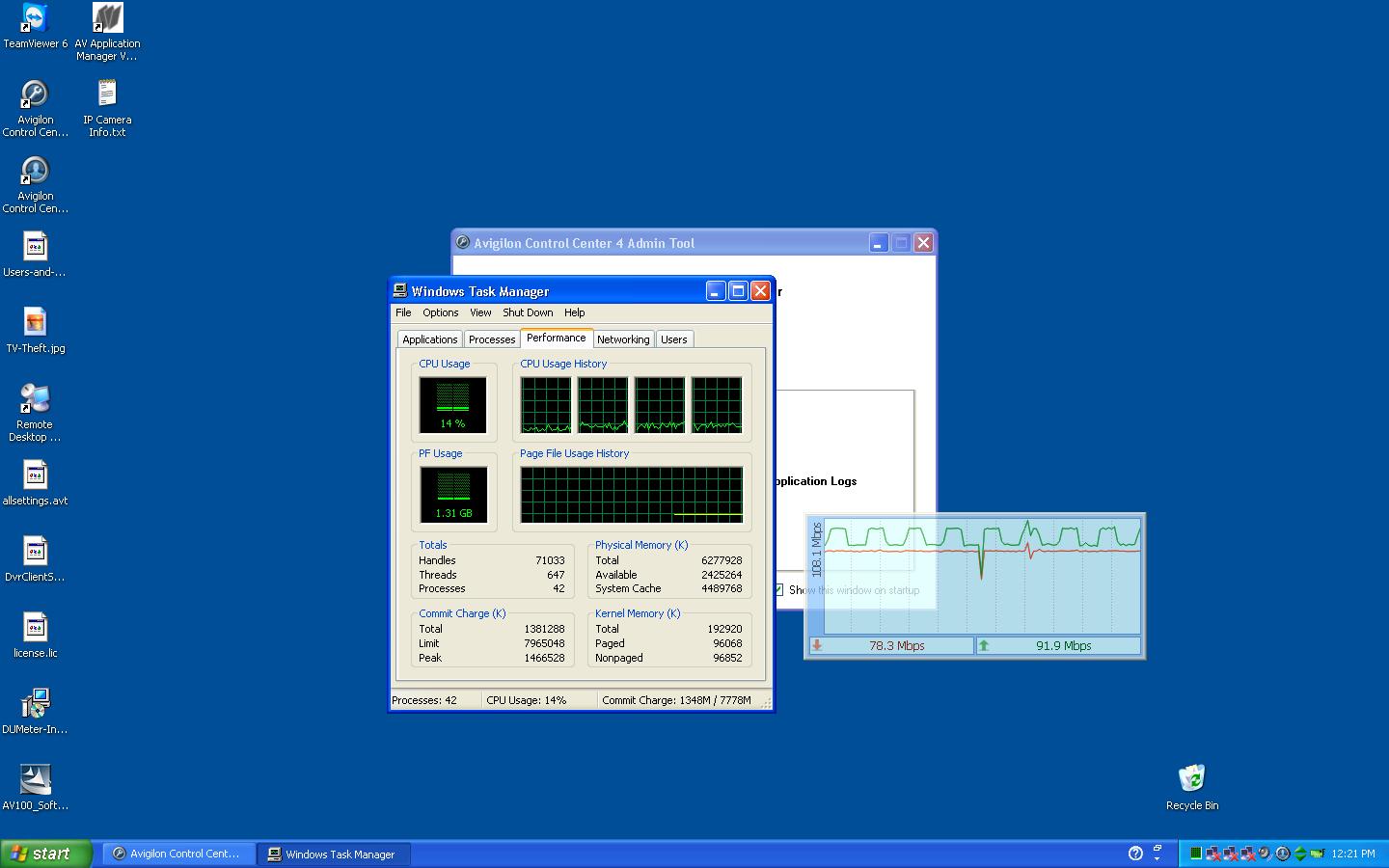This screenshot has width=1389, height=868.
Task: Click the Application Logs heading in Admin Tool
Action: coord(816,481)
